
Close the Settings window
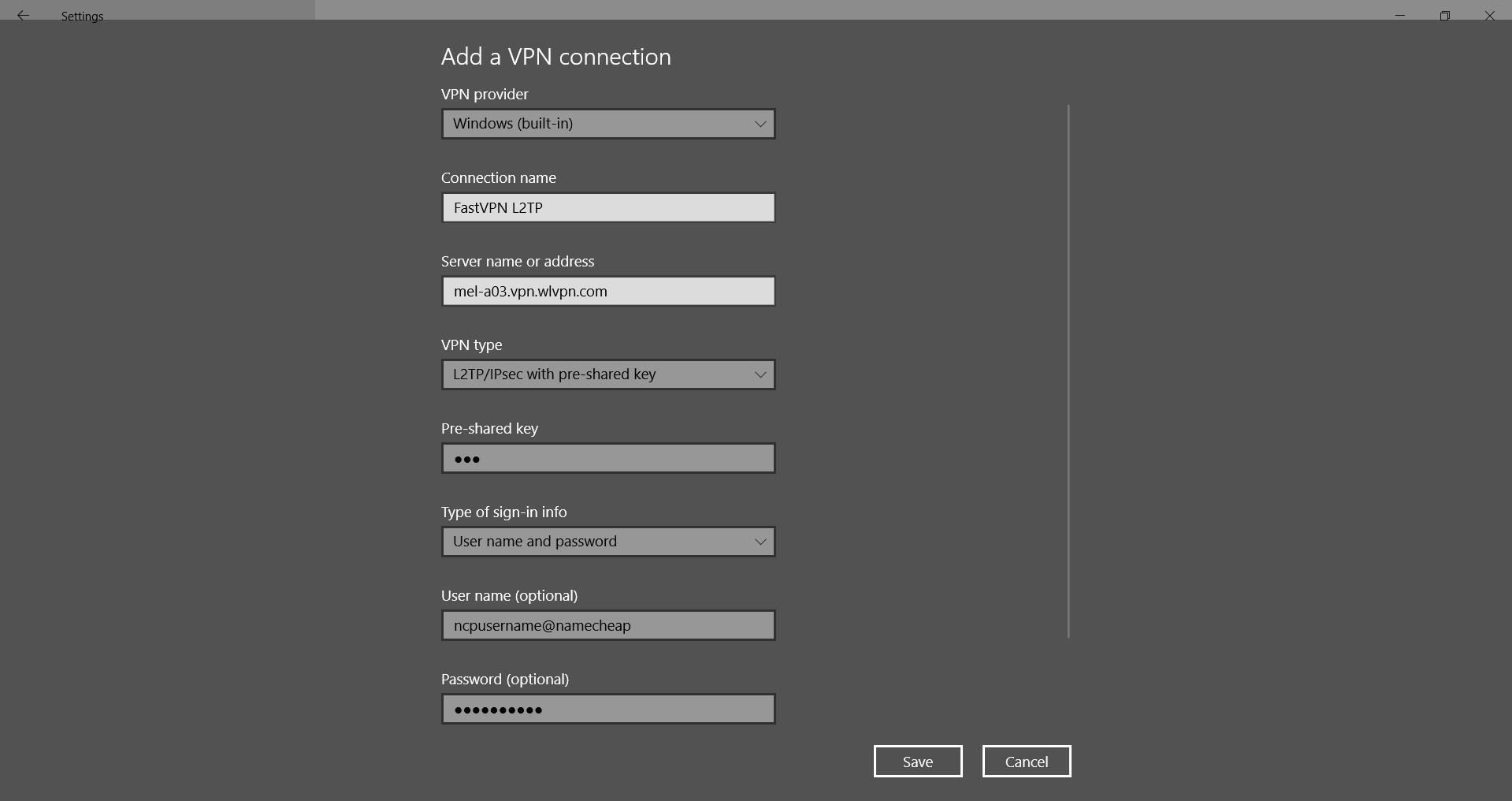(1490, 15)
